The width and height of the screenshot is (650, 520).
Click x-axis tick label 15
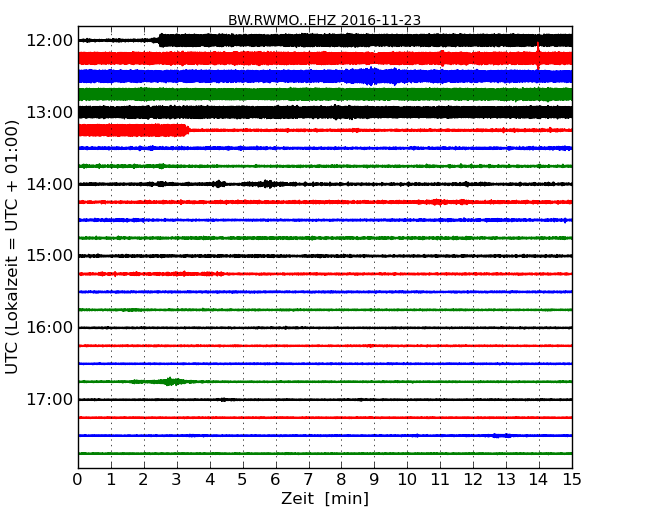pos(572,479)
